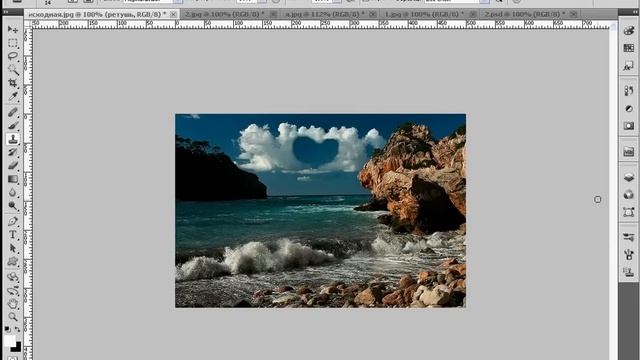Open the foreground color swatch
Screen dimensions: 640x360
[x=9, y=340]
